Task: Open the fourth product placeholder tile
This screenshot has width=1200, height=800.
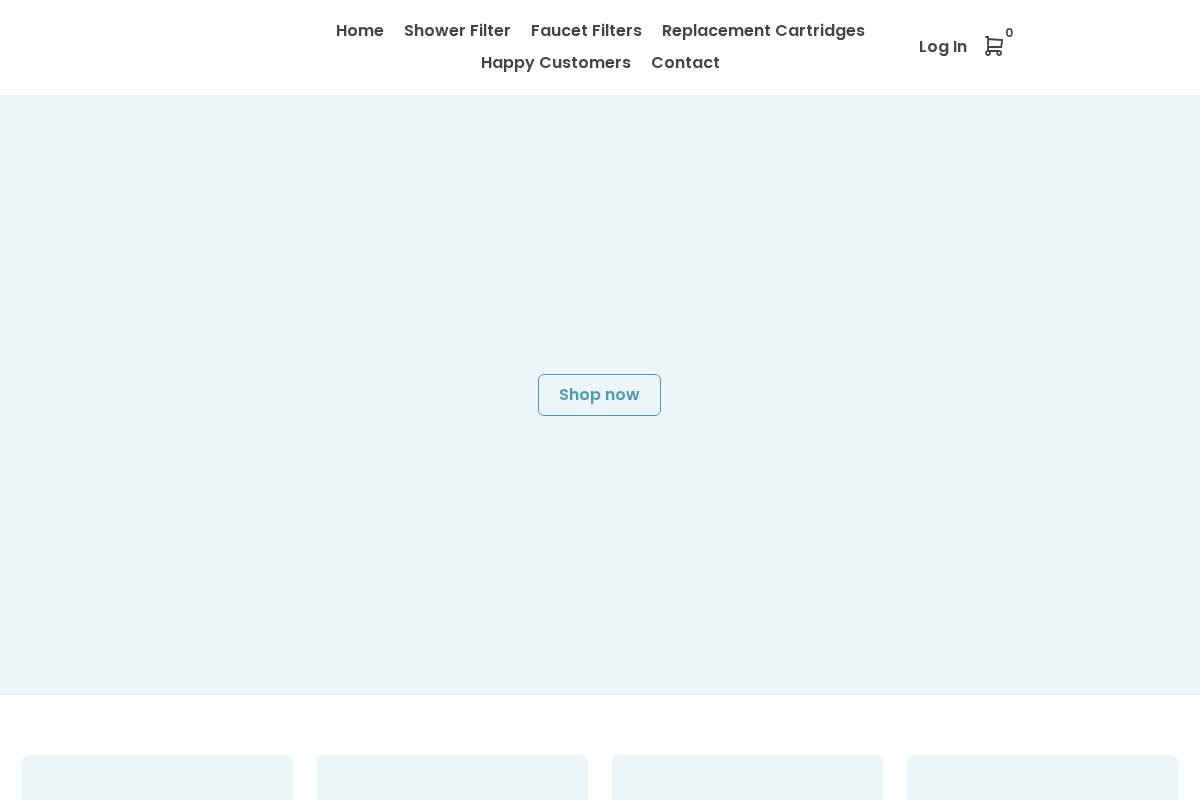Action: (1042, 780)
